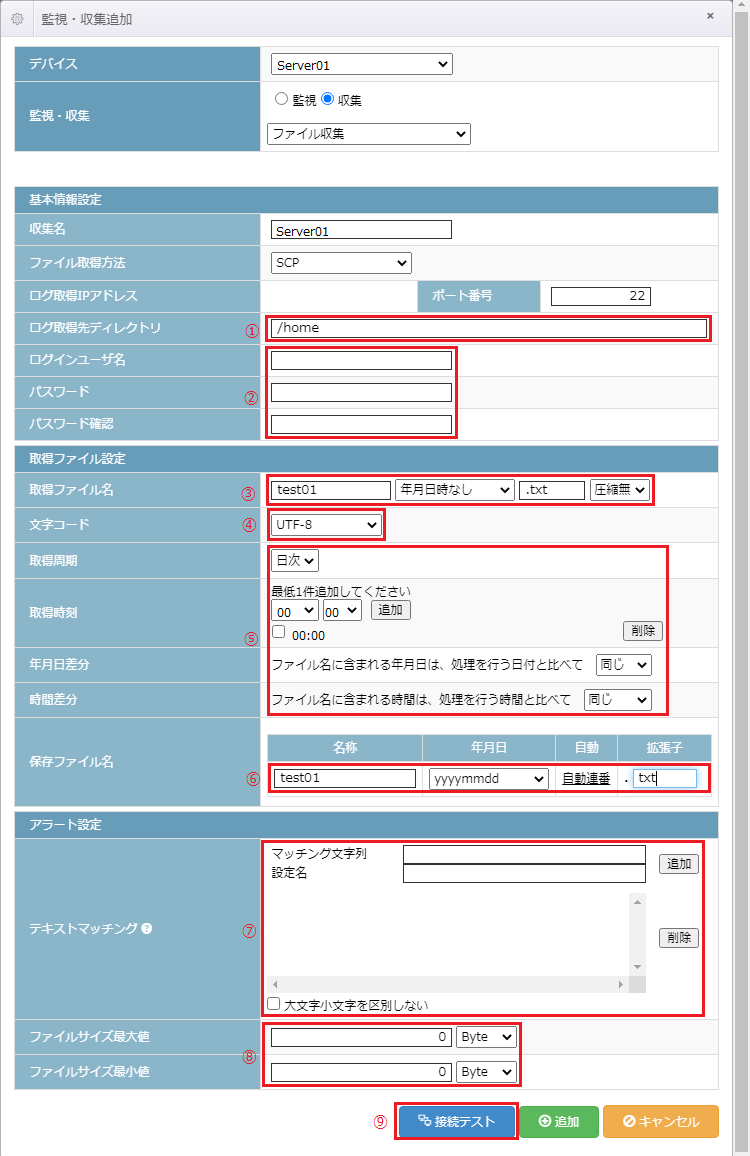Click the パスワード input field

(361, 392)
